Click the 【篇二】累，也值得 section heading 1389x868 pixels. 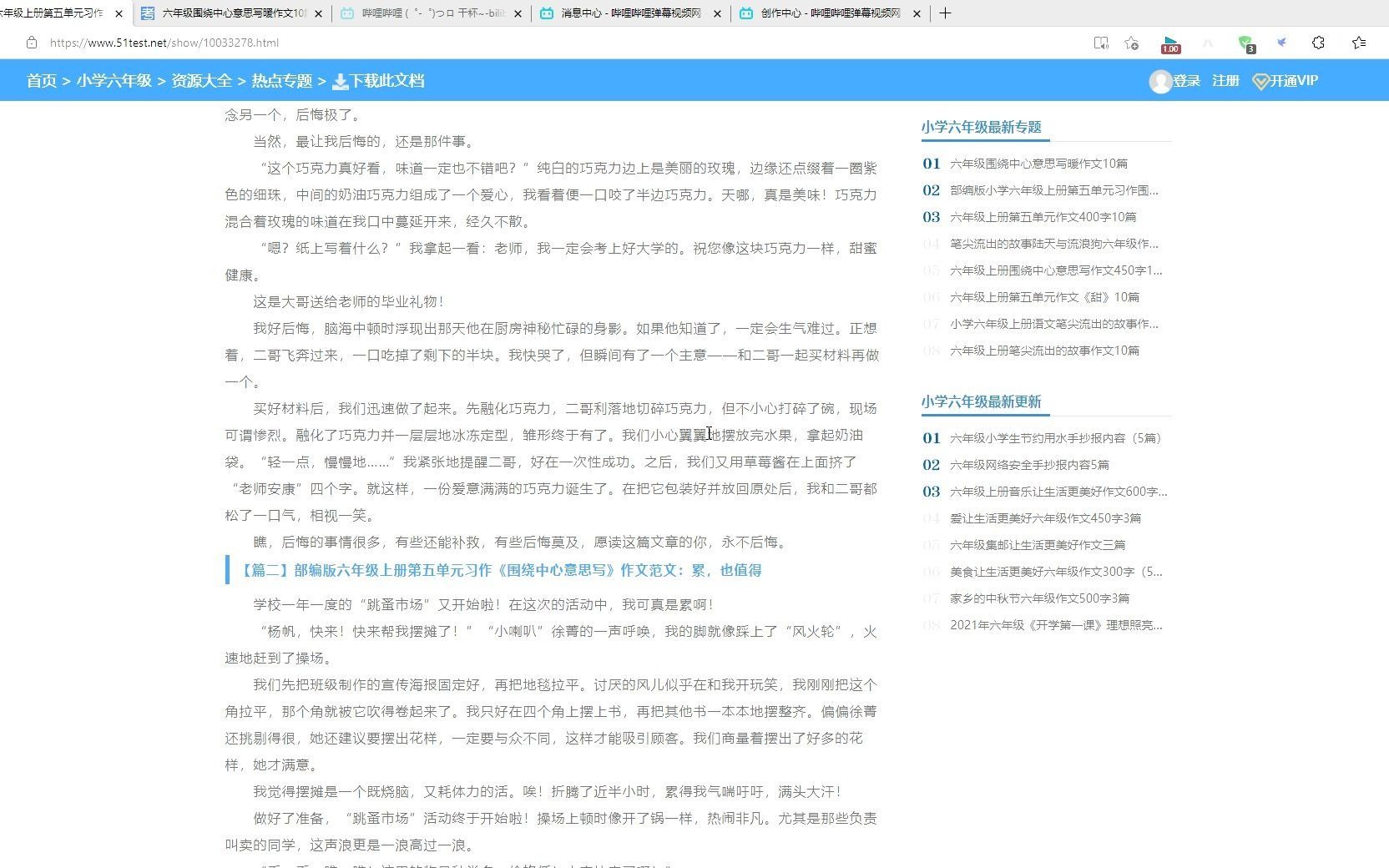[x=499, y=571]
